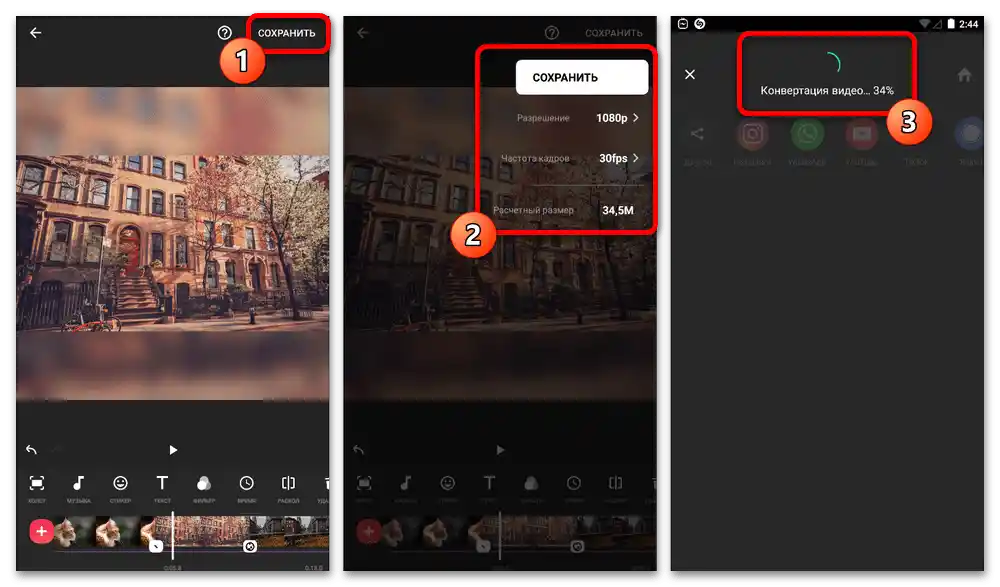Tap the circular sync notification icon, status bar
The image size is (1000, 587).
pyautogui.click(x=700, y=24)
